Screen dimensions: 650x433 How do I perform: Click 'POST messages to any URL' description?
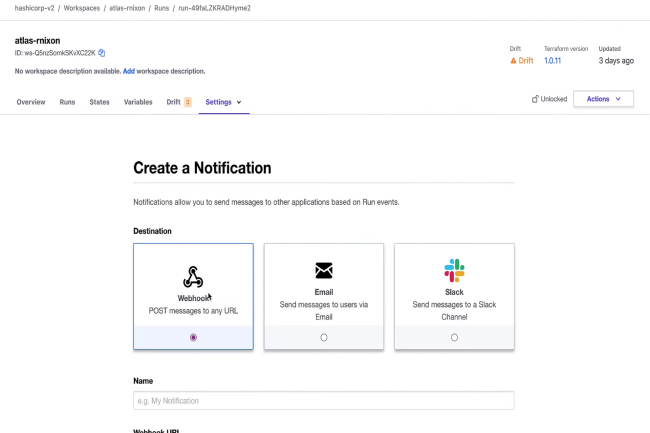click(193, 311)
